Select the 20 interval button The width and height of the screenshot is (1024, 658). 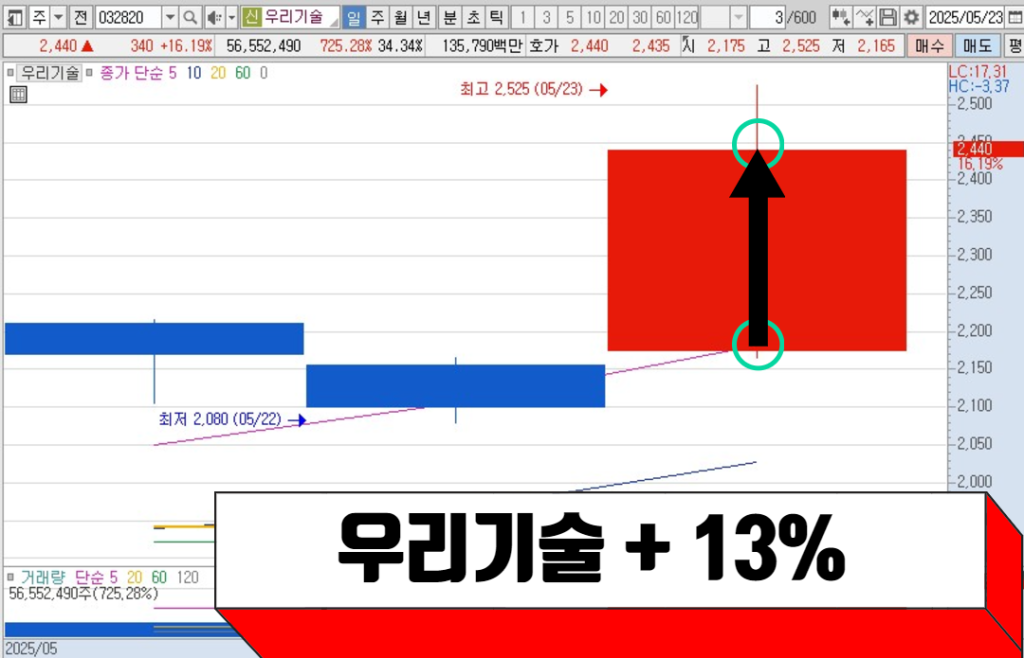click(x=616, y=17)
